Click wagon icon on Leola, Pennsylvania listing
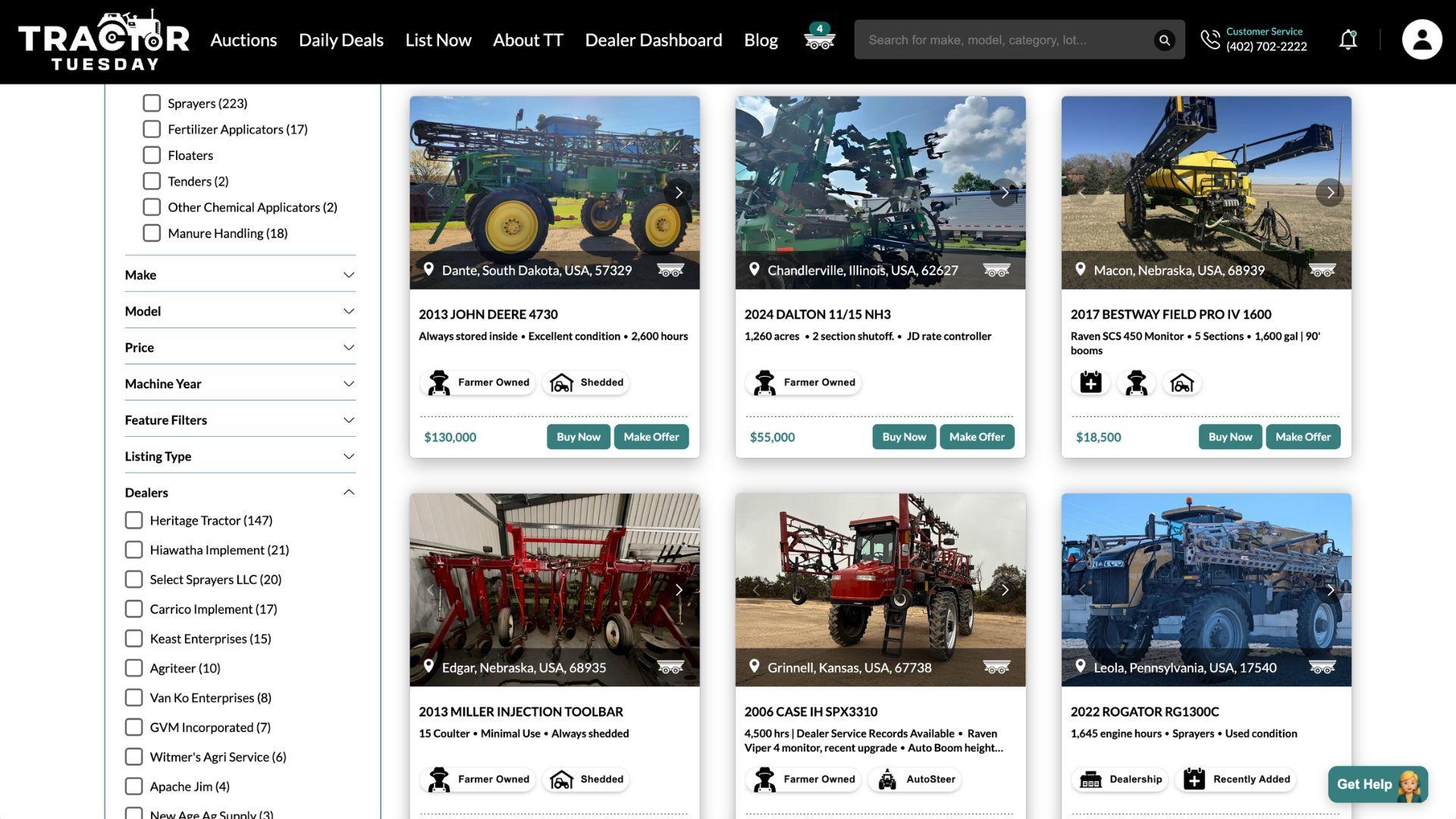 pos(1322,667)
